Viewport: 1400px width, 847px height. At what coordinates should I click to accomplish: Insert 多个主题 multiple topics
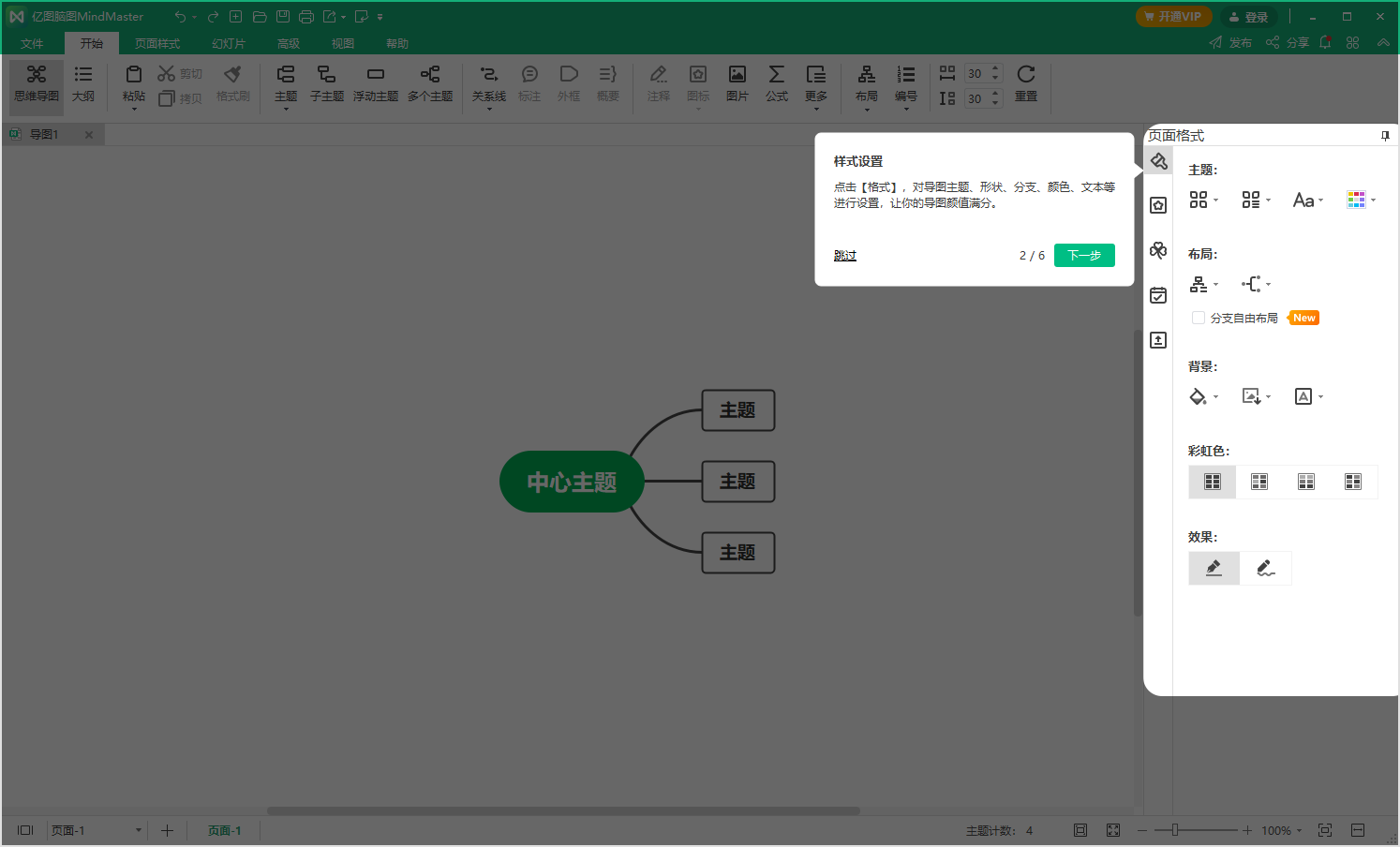point(430,84)
